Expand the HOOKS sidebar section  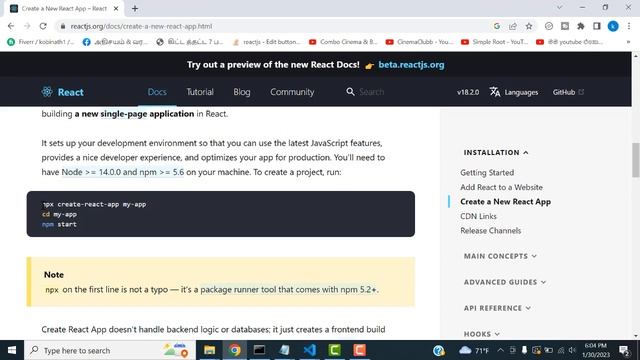pyautogui.click(x=482, y=334)
